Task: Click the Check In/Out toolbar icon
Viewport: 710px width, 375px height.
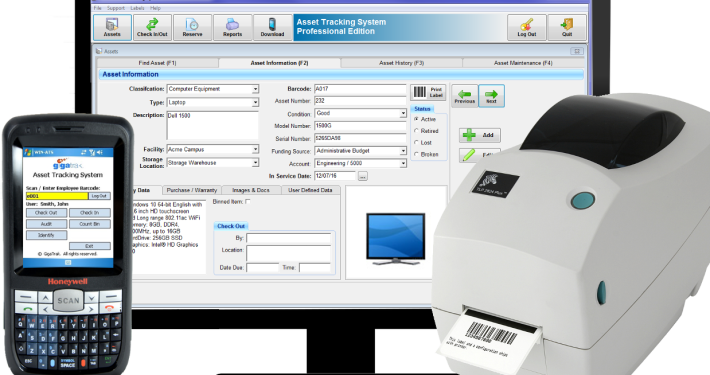Action: tap(152, 27)
